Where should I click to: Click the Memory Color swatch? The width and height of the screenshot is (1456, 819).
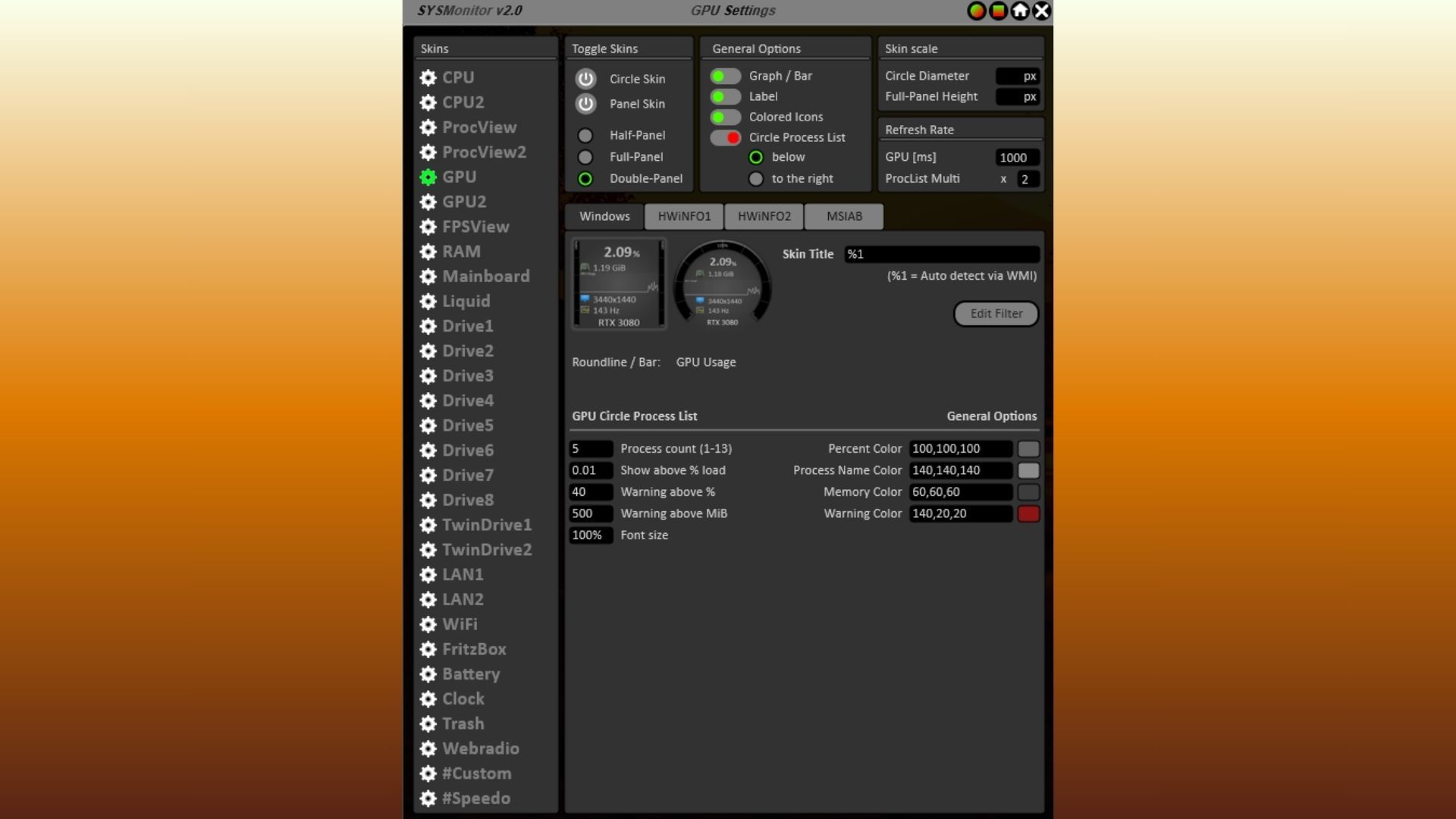pos(1028,492)
